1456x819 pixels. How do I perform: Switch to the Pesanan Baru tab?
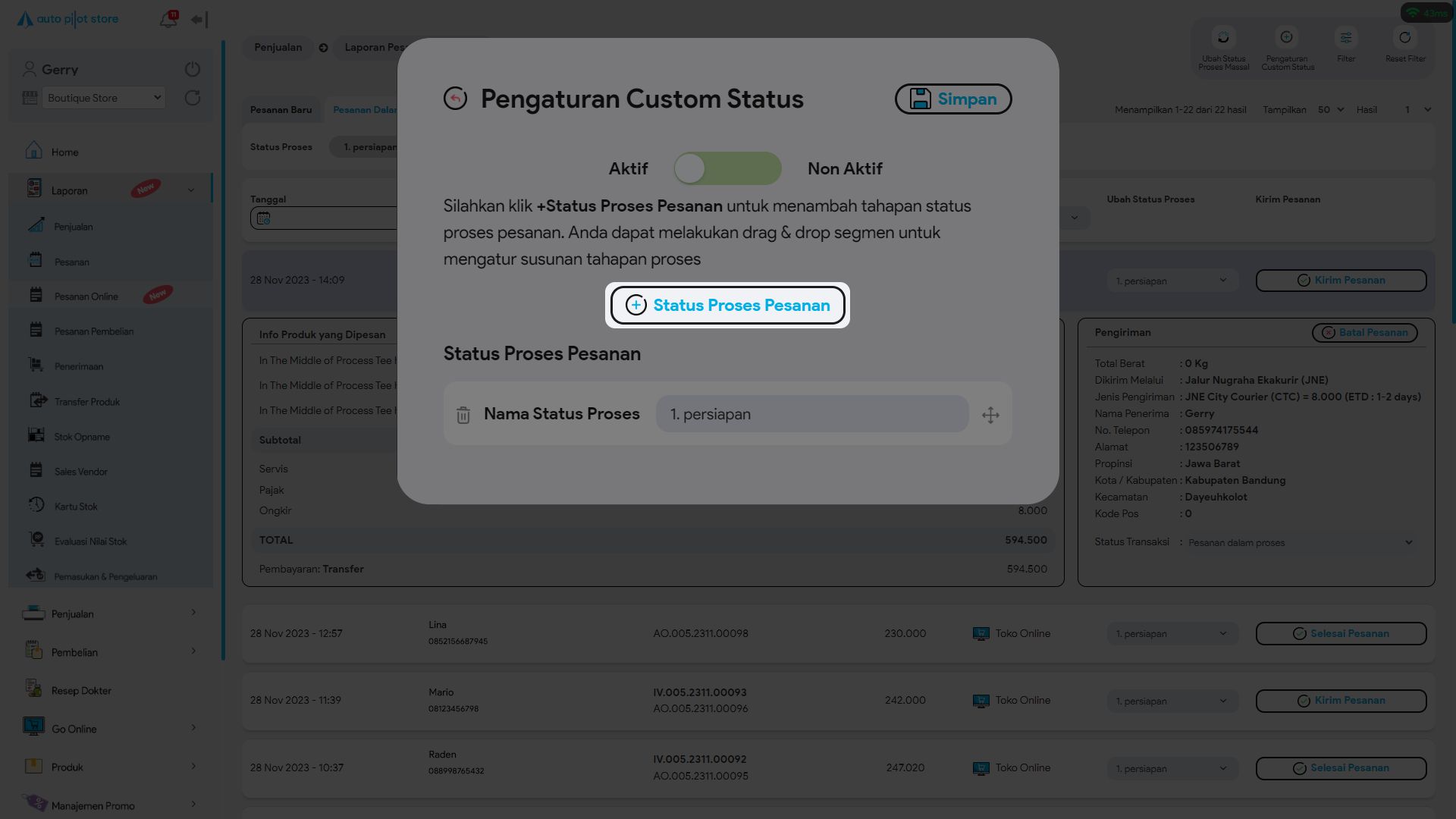click(x=281, y=110)
